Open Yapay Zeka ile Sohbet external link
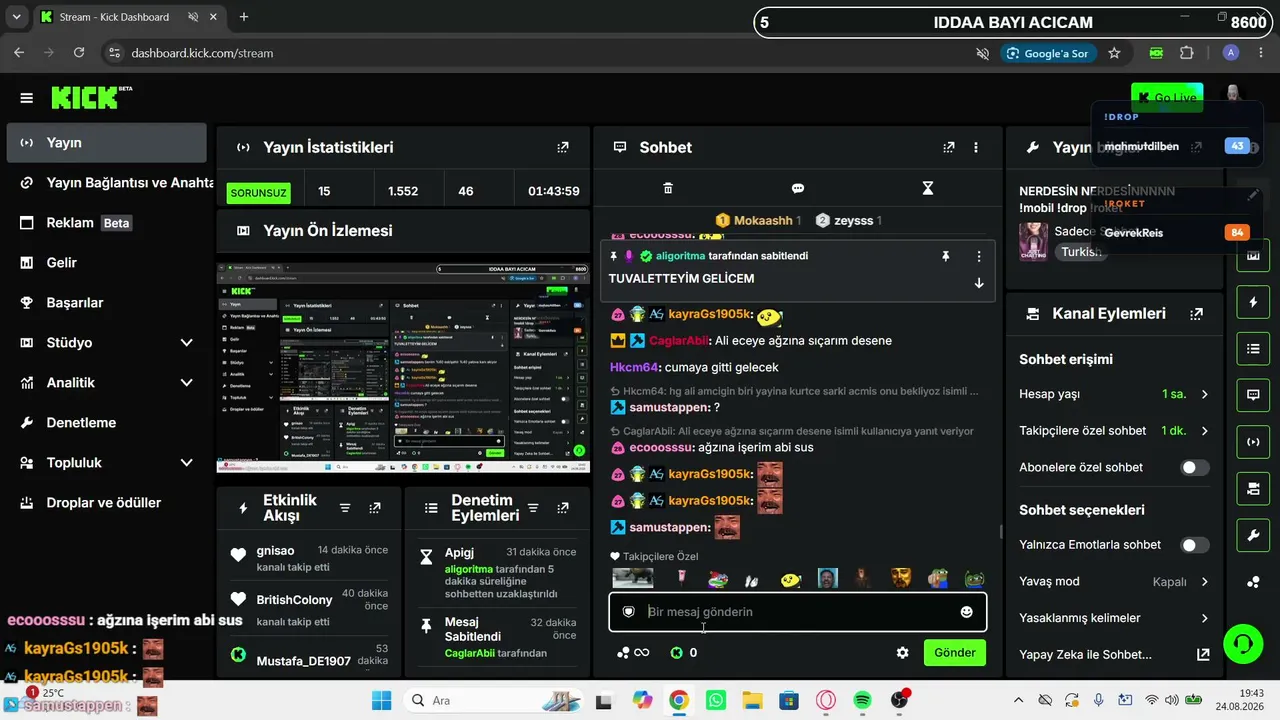 pos(1203,655)
